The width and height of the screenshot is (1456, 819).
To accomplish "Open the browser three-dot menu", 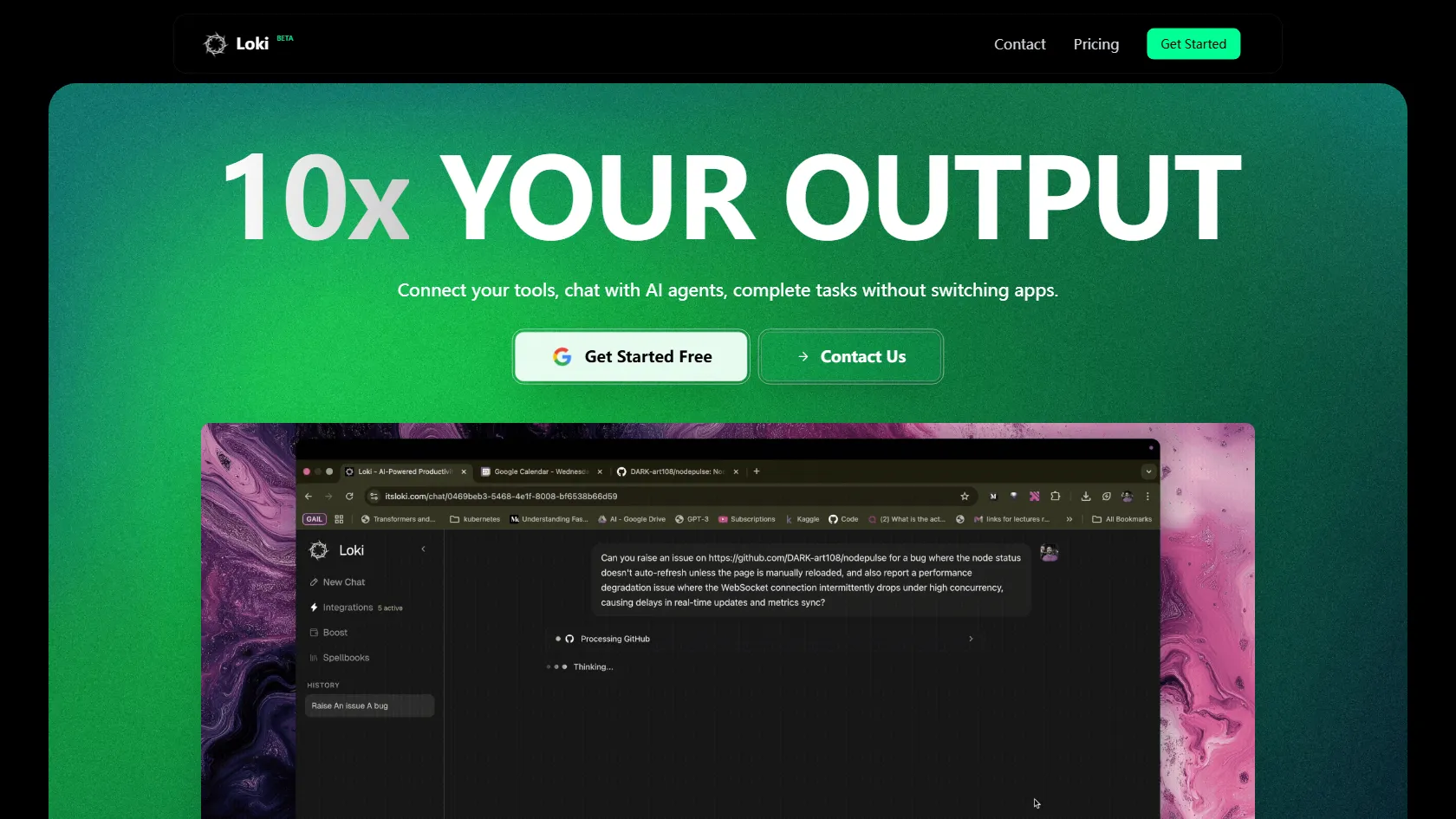I will coord(1147,497).
